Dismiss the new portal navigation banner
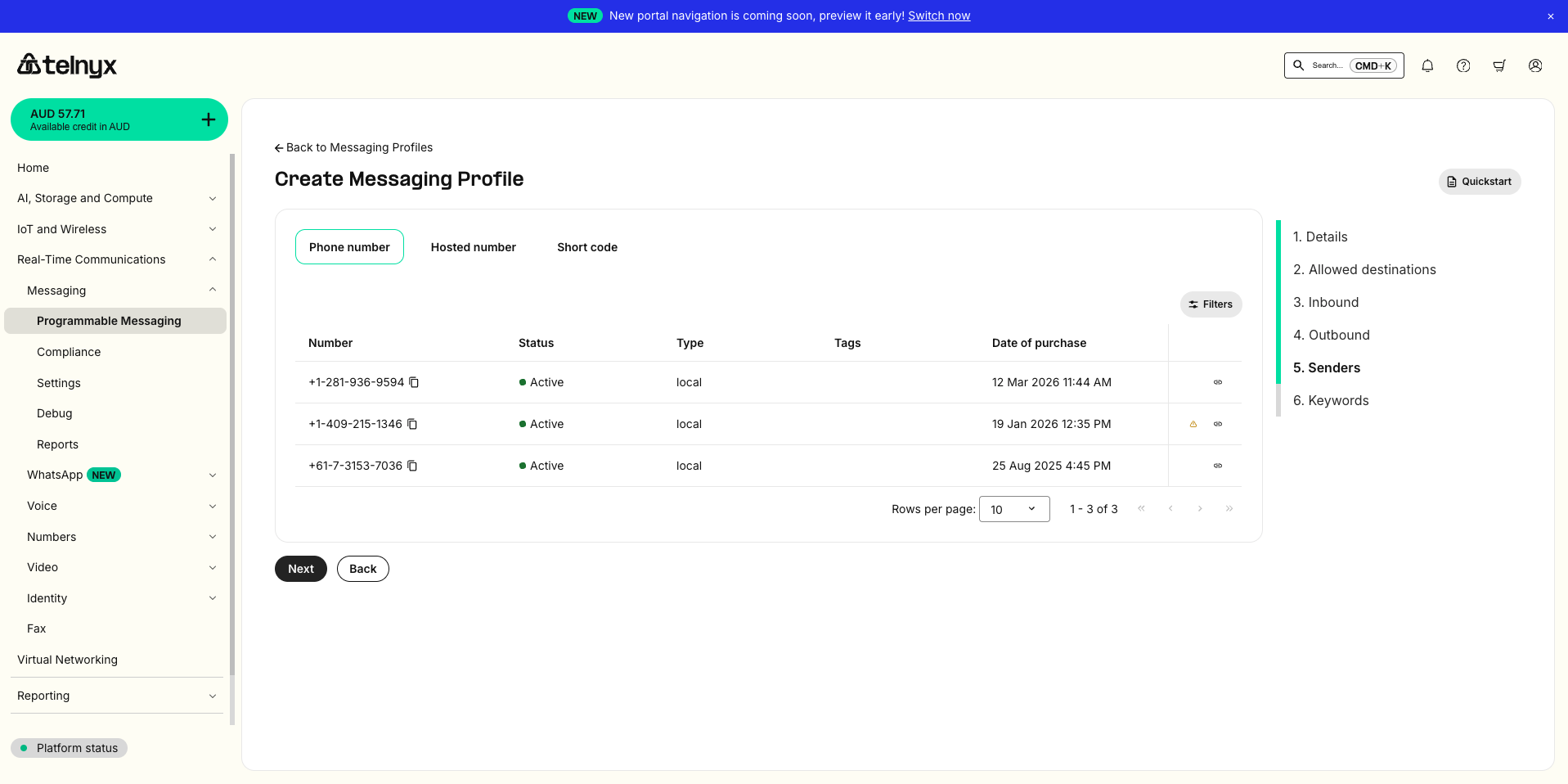Image resolution: width=1568 pixels, height=784 pixels. (1551, 16)
